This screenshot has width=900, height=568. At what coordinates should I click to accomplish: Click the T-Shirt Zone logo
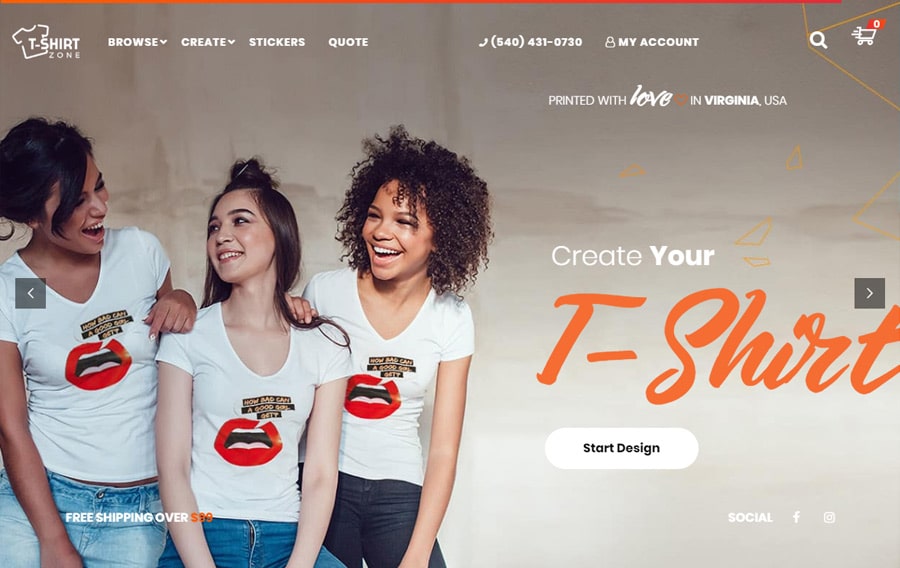[x=46, y=41]
